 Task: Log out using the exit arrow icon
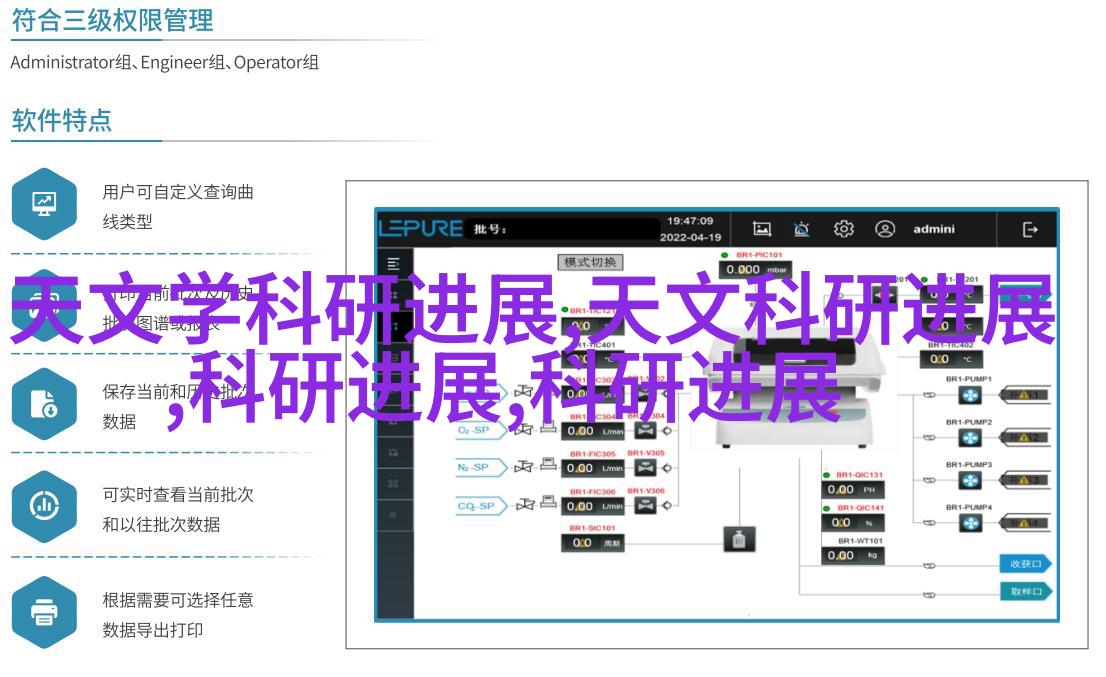pyautogui.click(x=1030, y=230)
